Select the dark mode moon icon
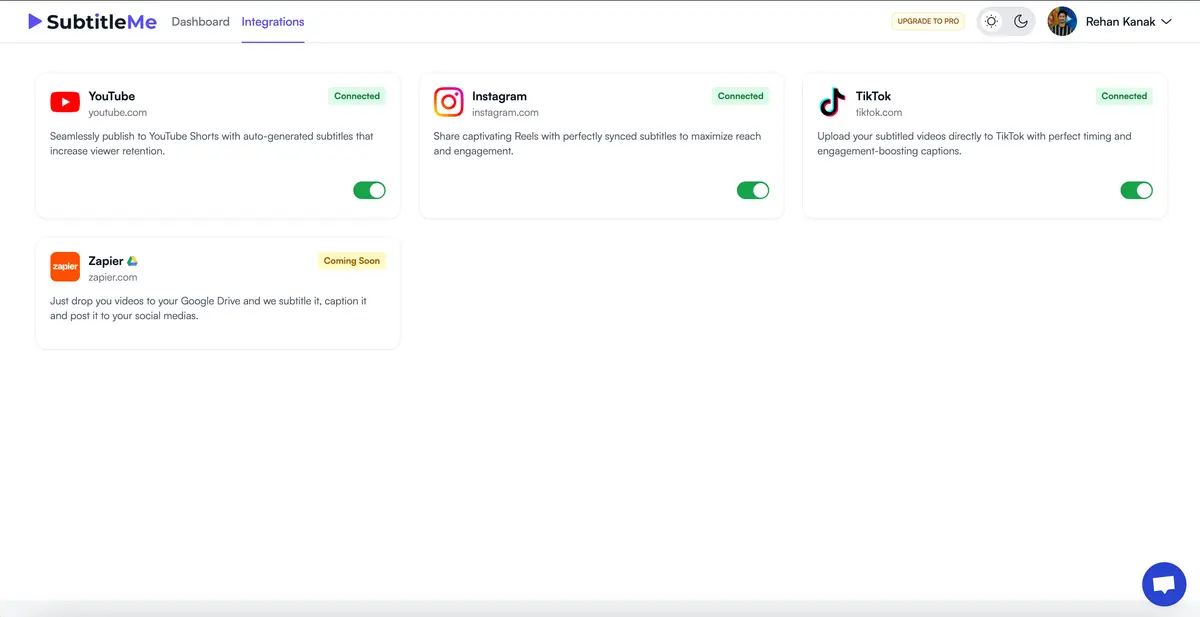 [1021, 20]
